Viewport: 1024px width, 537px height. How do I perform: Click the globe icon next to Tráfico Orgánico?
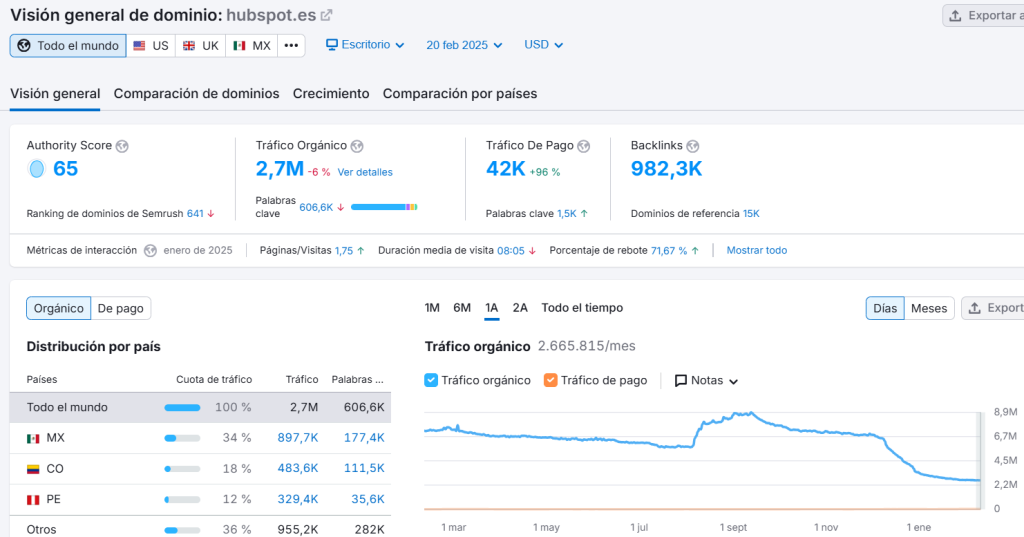coord(357,146)
